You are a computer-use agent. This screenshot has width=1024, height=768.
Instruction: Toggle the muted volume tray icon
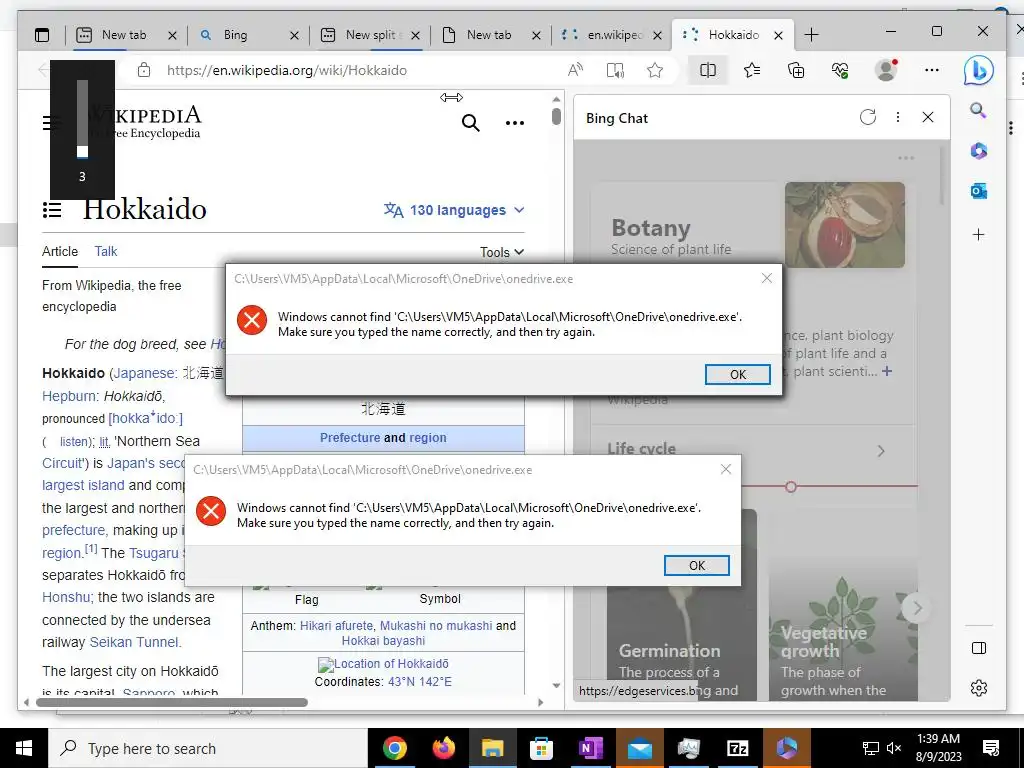tap(894, 748)
